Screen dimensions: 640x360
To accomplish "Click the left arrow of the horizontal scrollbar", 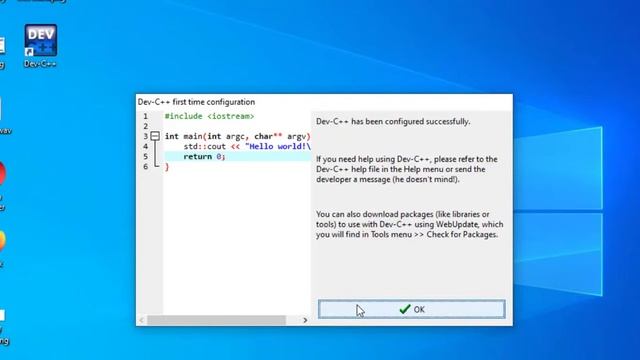I will [x=142, y=320].
